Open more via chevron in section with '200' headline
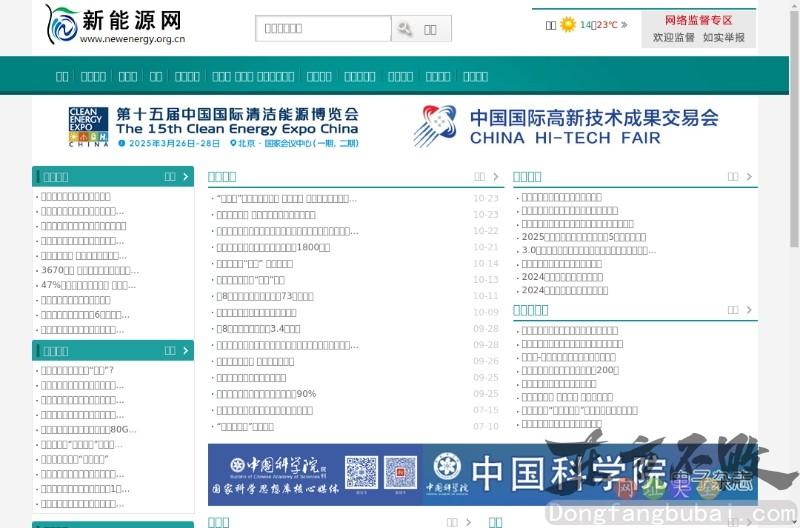The image size is (800, 528). click(x=748, y=310)
